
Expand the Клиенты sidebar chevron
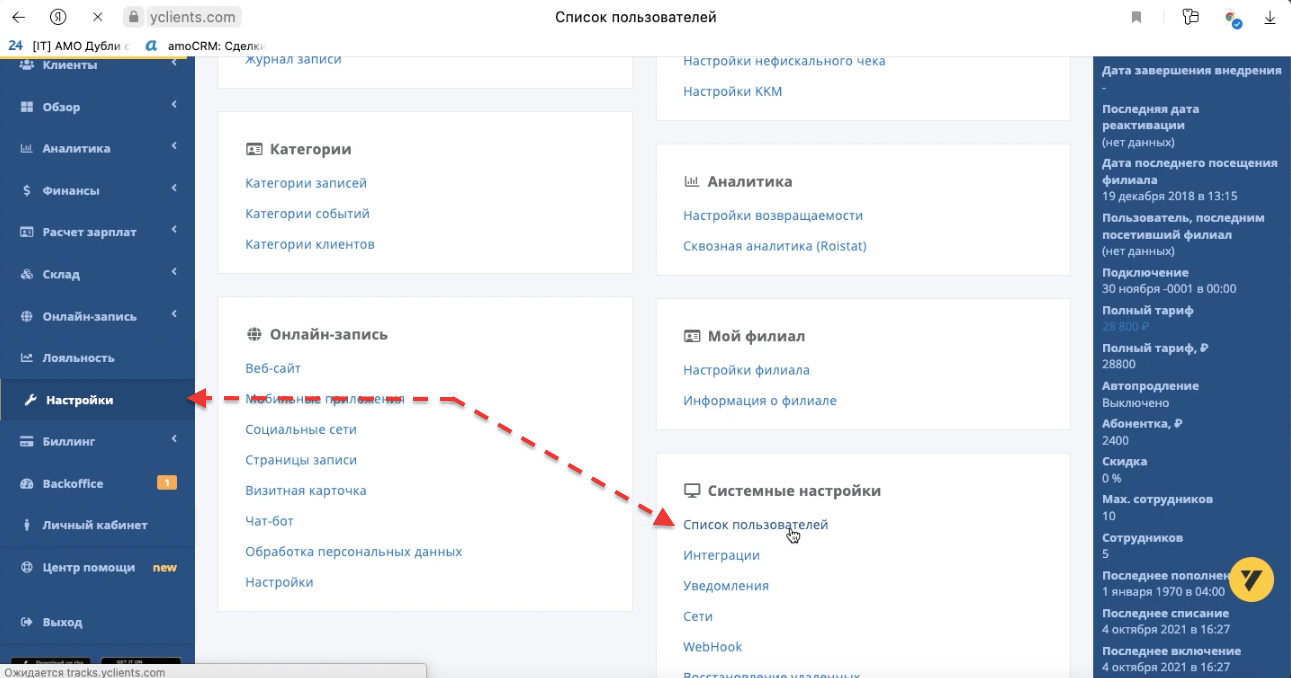click(174, 63)
